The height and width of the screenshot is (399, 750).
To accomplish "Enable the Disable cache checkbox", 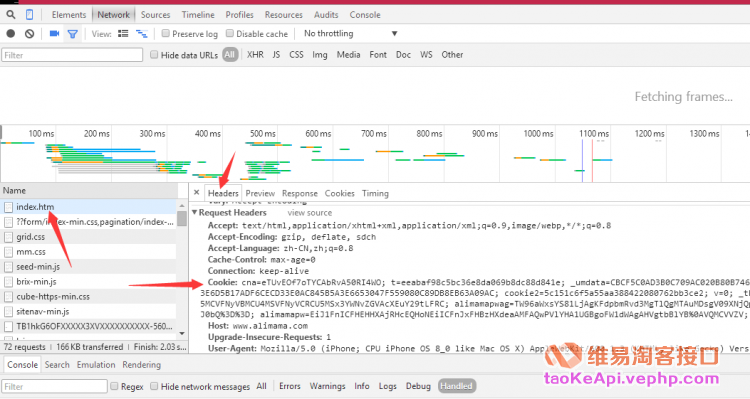I will click(230, 33).
